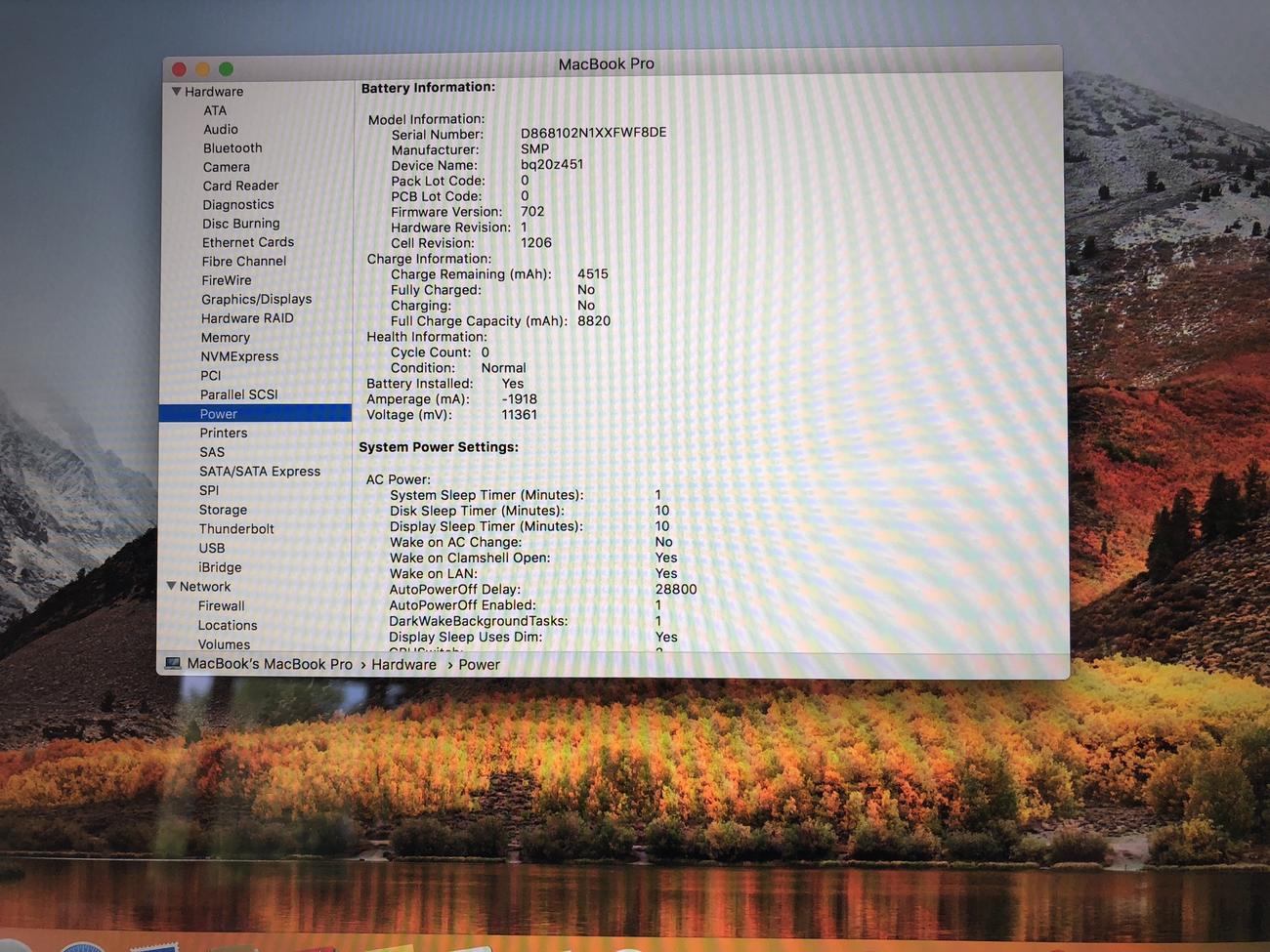The width and height of the screenshot is (1270, 952).
Task: Select Ethernet Cards in sidebar
Action: point(248,242)
